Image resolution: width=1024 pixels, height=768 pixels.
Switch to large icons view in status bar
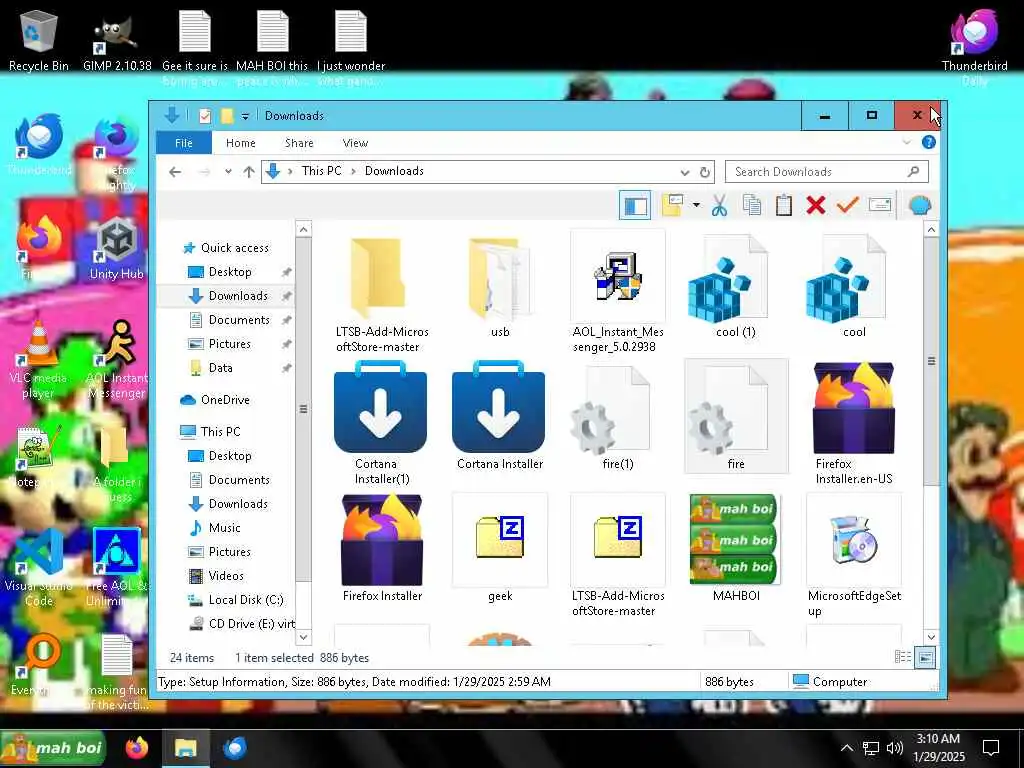(x=925, y=657)
